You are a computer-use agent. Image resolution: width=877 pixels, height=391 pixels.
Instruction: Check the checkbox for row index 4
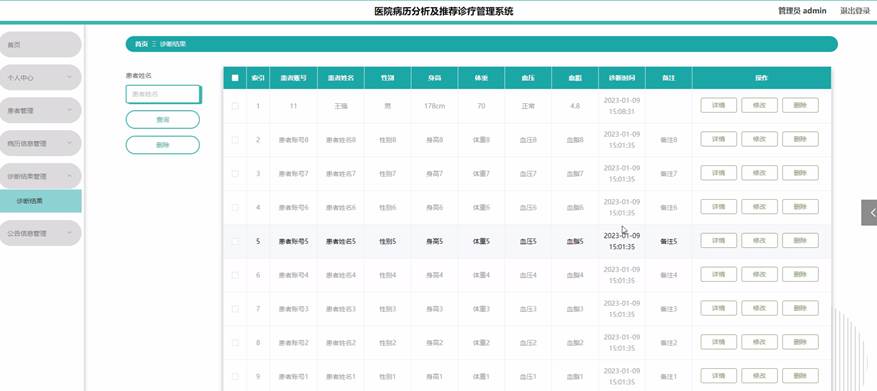235,207
